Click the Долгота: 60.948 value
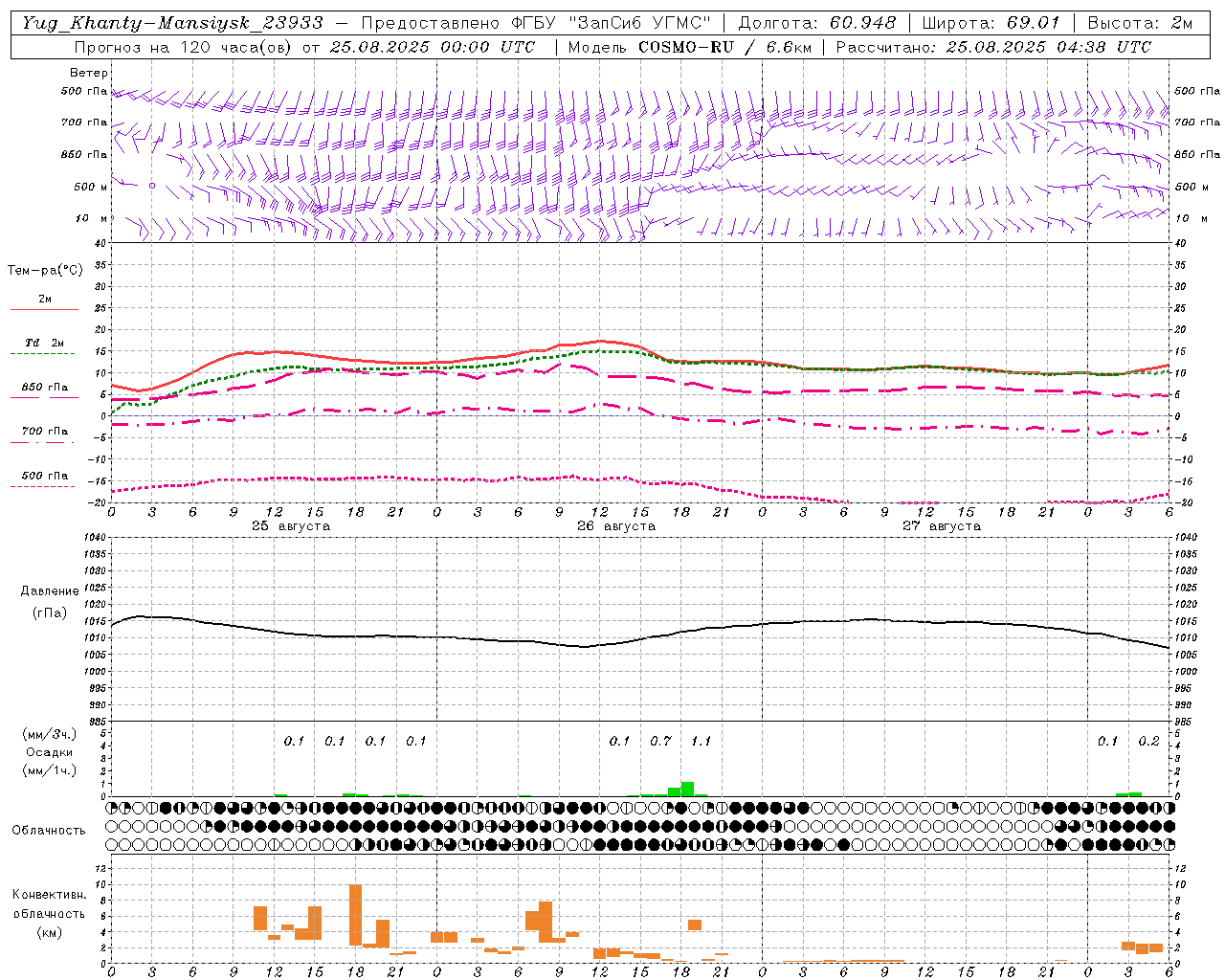 (x=817, y=23)
